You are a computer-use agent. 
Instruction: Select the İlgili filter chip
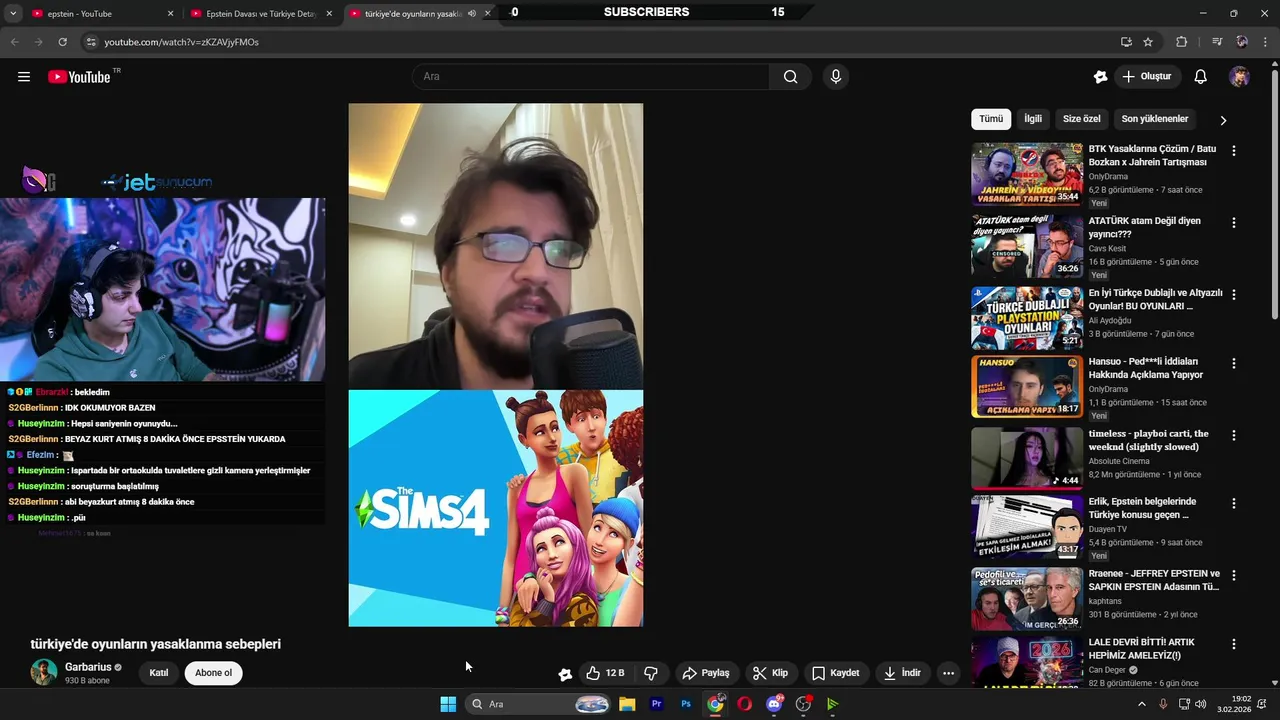coord(1033,119)
